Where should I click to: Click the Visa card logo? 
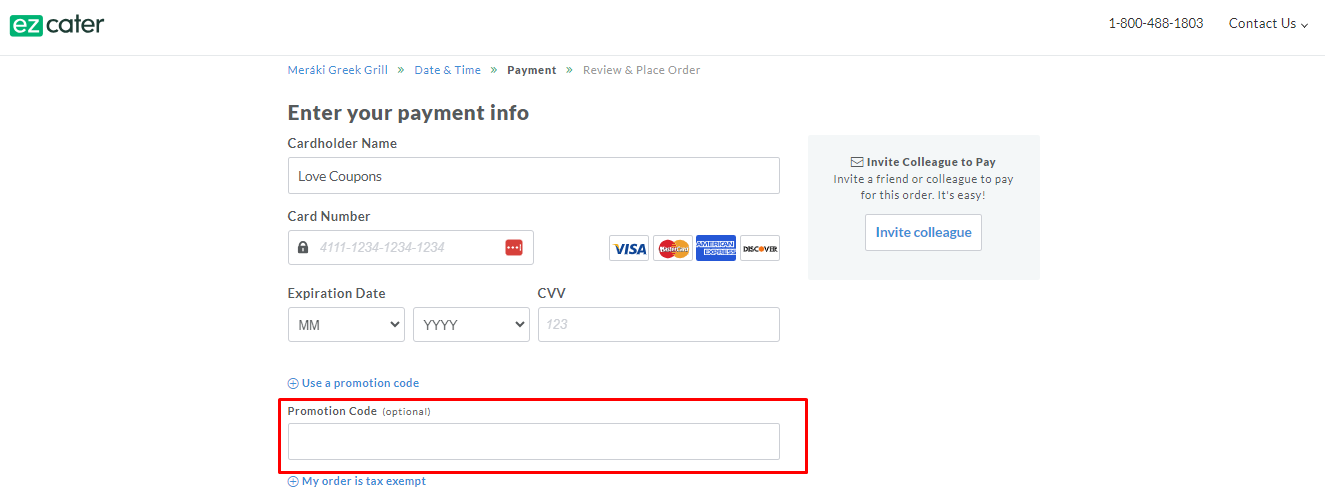pyautogui.click(x=629, y=248)
